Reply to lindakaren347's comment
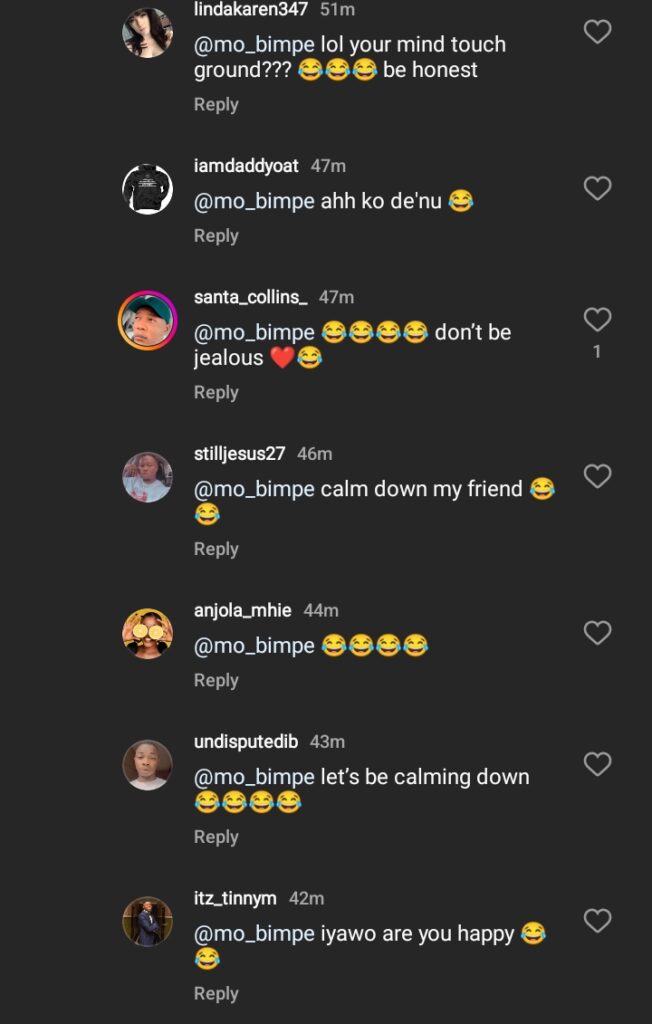The height and width of the screenshot is (1024, 652). (x=216, y=104)
